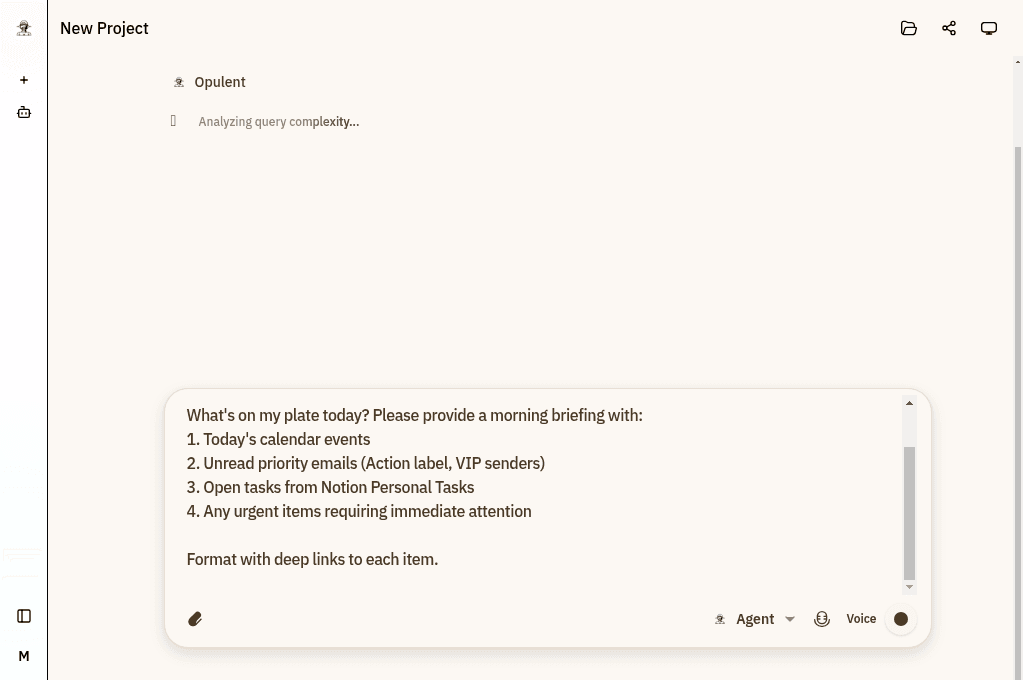Start a new chat with the plus button
Image resolution: width=1023 pixels, height=680 pixels.
coord(24,80)
